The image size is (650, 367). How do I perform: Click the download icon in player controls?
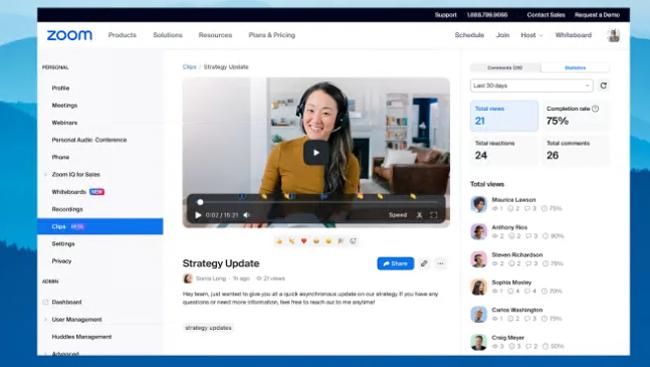click(419, 215)
